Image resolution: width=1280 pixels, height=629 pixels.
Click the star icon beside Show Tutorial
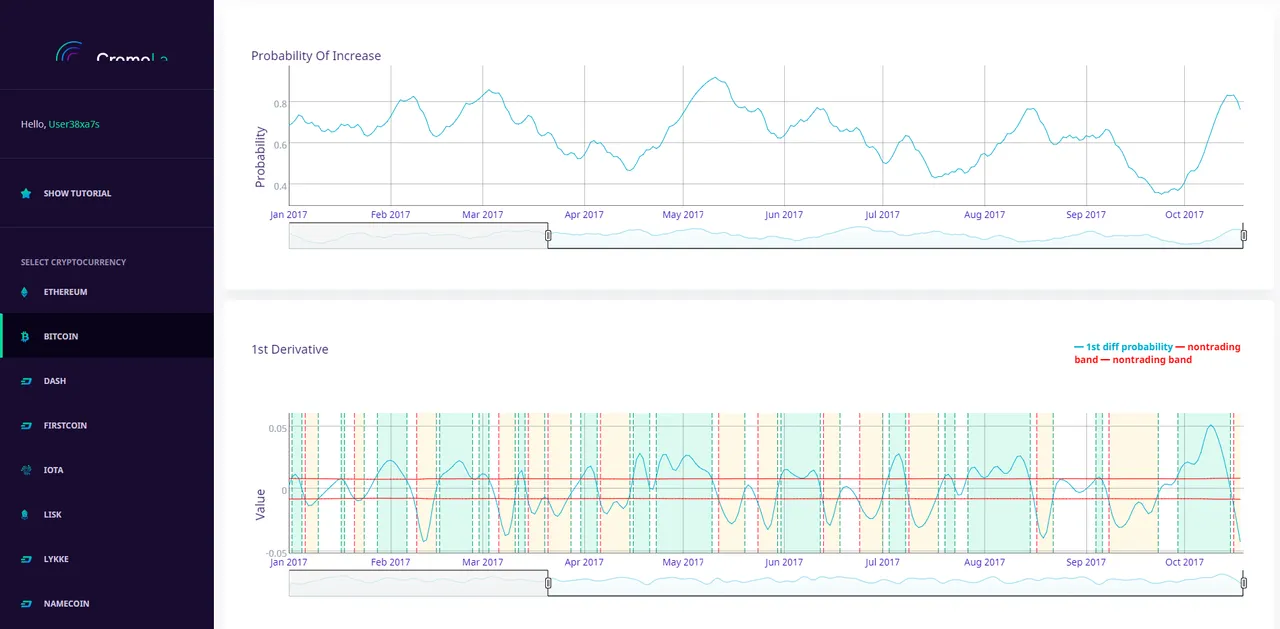pos(26,193)
